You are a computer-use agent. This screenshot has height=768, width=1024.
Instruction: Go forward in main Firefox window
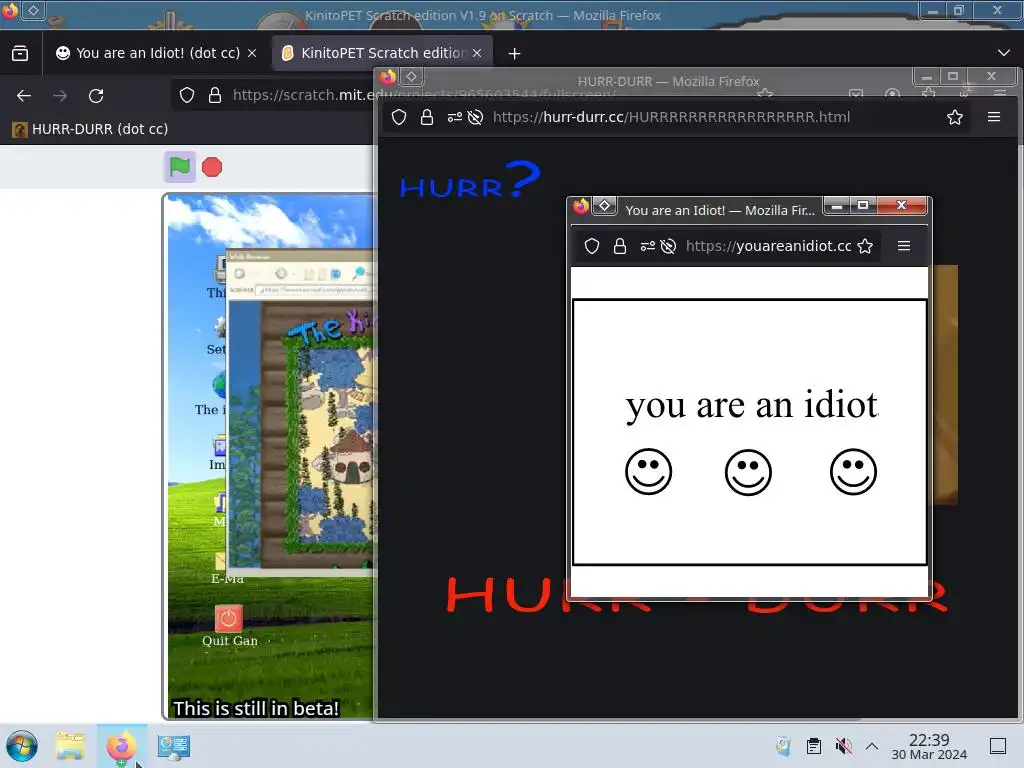tap(60, 96)
